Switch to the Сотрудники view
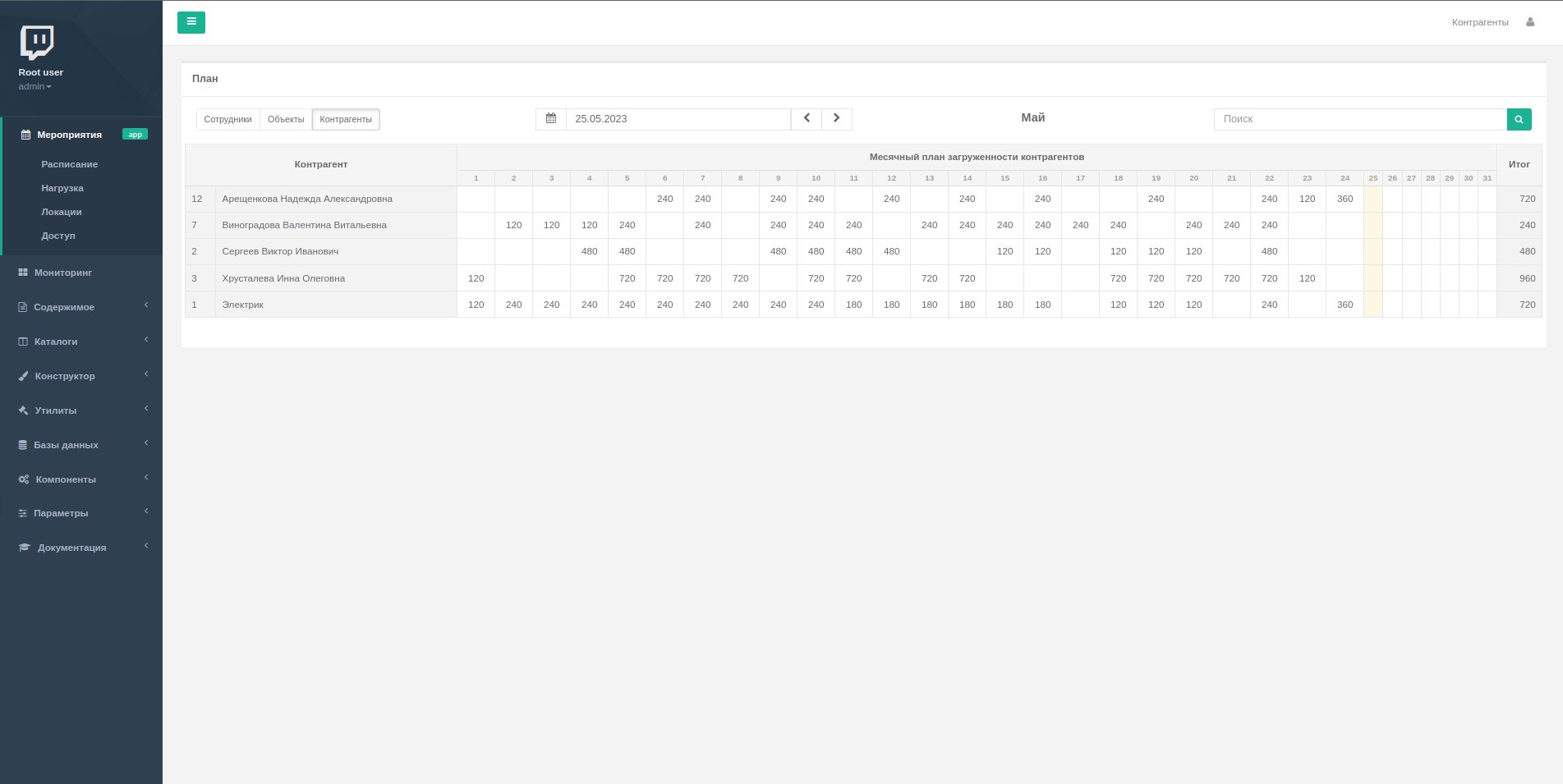 click(x=228, y=119)
